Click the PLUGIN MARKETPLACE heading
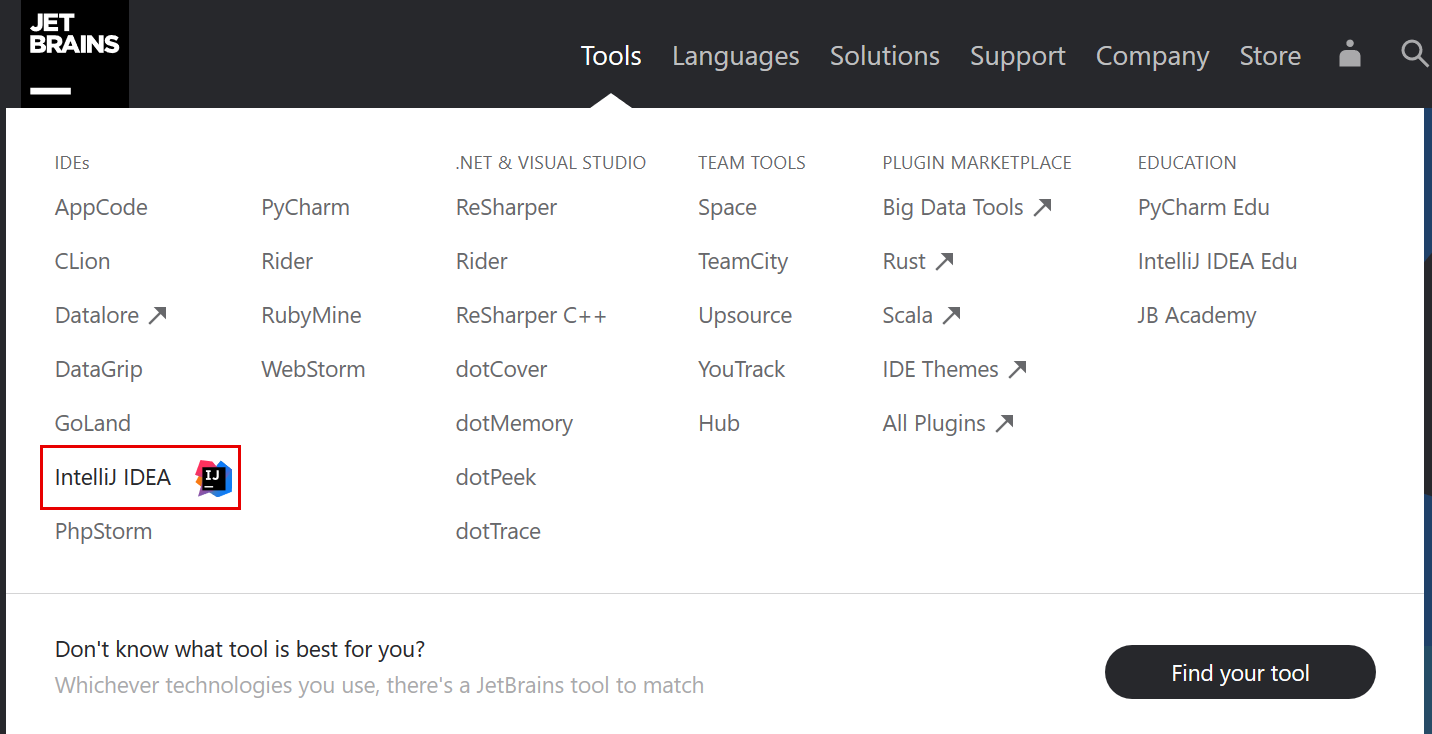This screenshot has width=1432, height=734. (x=977, y=163)
